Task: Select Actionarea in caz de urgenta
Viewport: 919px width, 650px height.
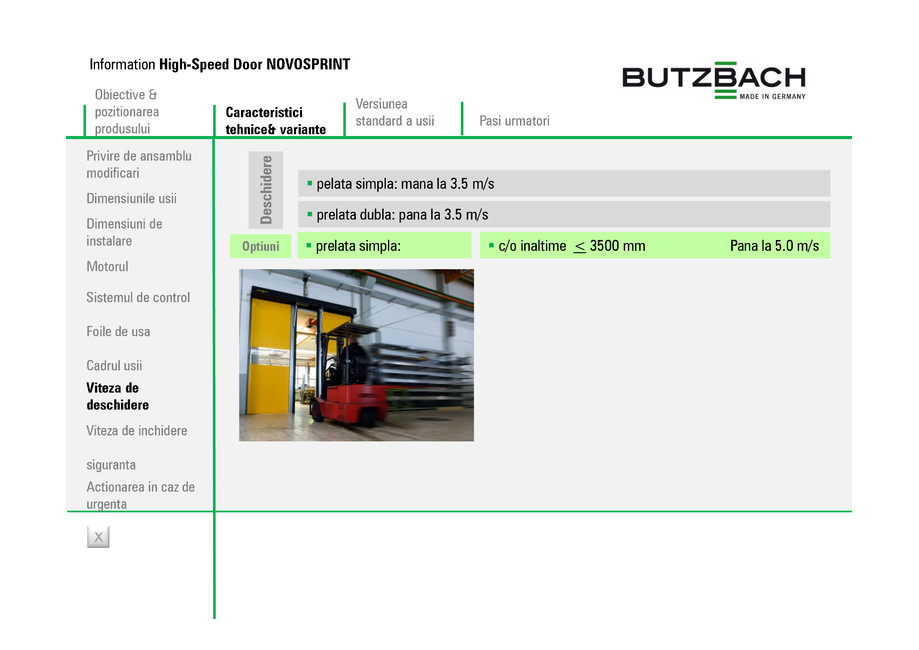Action: (140, 495)
